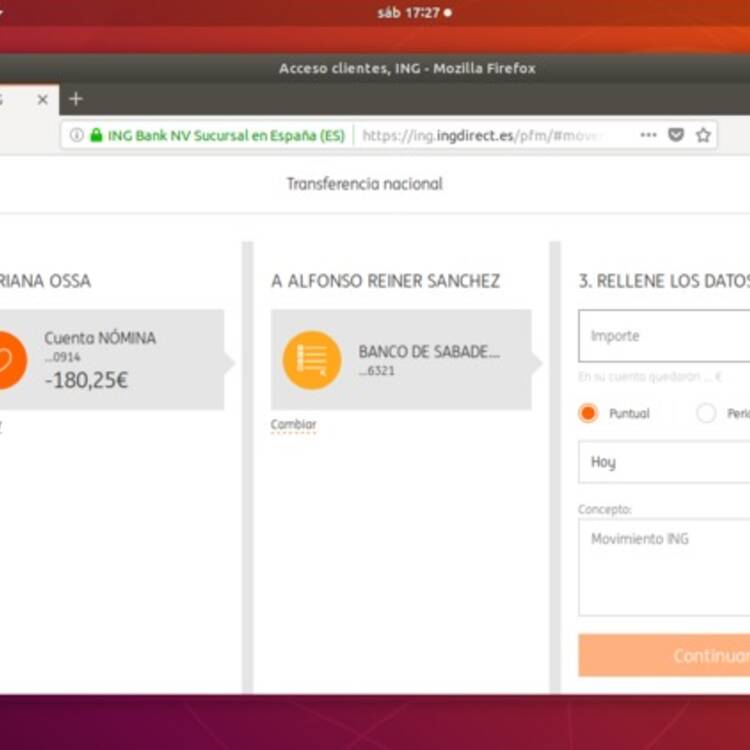
Task: Open site information icon in address bar
Action: click(x=77, y=135)
